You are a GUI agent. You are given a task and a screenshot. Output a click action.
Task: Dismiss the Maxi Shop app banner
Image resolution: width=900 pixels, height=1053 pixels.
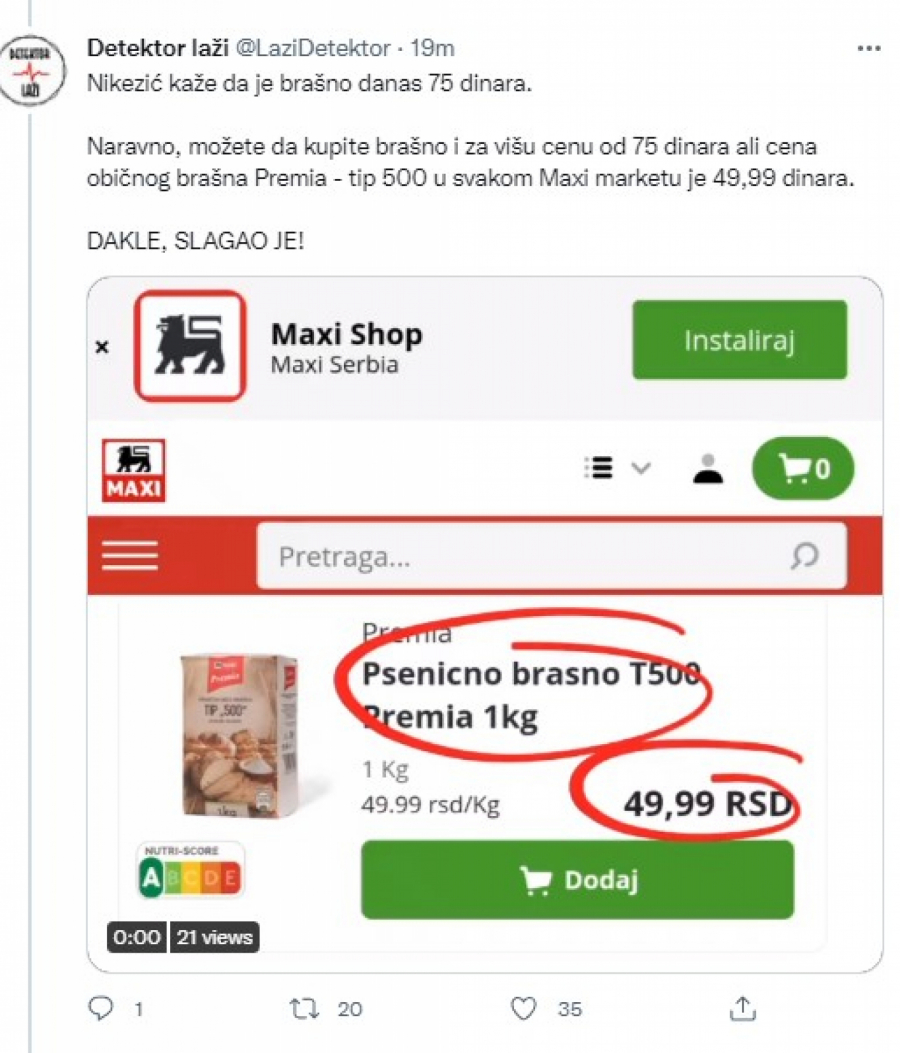[x=102, y=347]
